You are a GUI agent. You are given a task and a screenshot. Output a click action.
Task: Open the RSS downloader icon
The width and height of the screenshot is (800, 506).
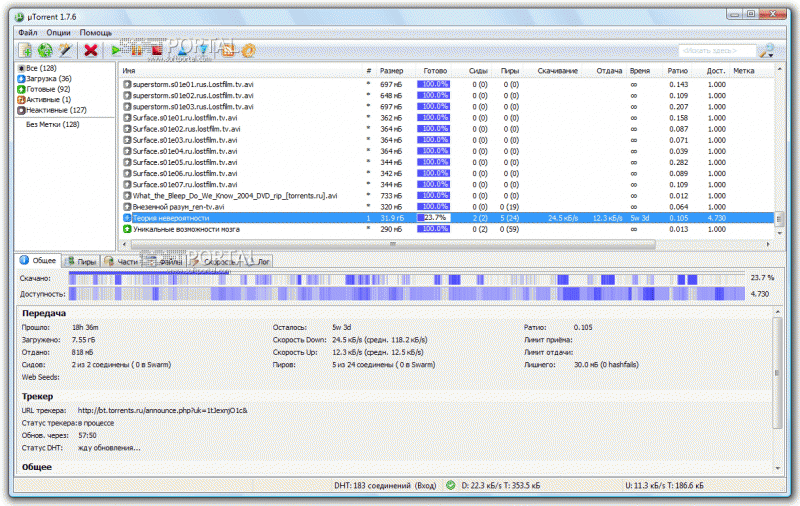(228, 50)
